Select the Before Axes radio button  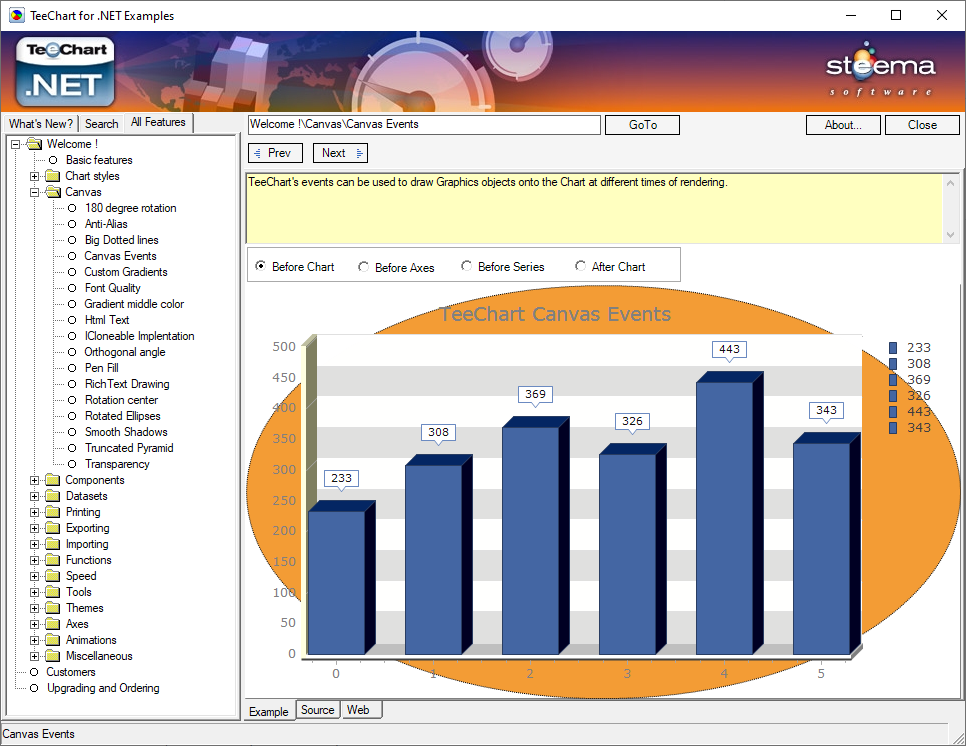363,267
